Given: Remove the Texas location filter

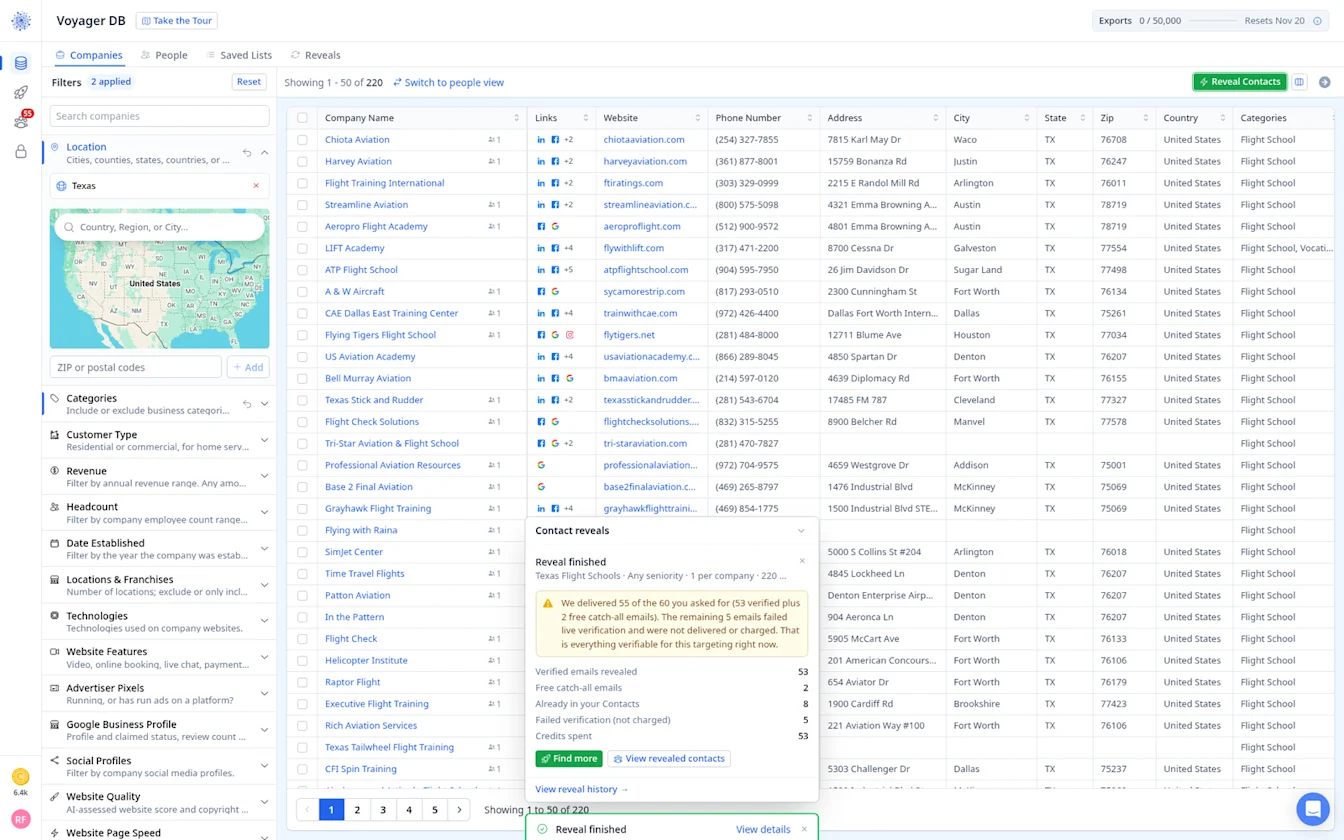Looking at the screenshot, I should tap(256, 186).
